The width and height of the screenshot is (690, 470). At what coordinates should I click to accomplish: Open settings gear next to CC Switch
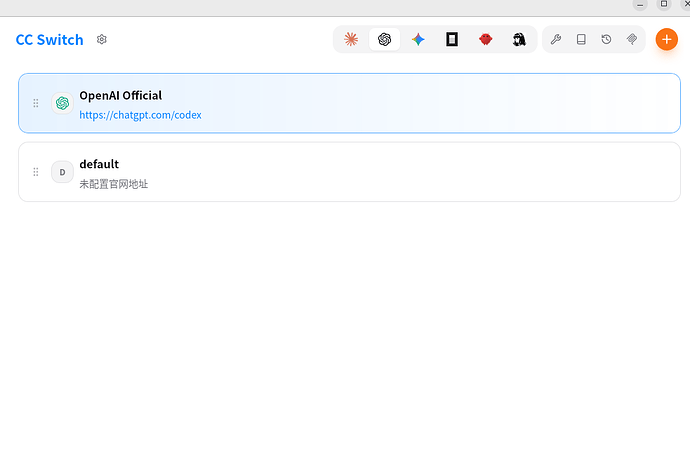(102, 40)
